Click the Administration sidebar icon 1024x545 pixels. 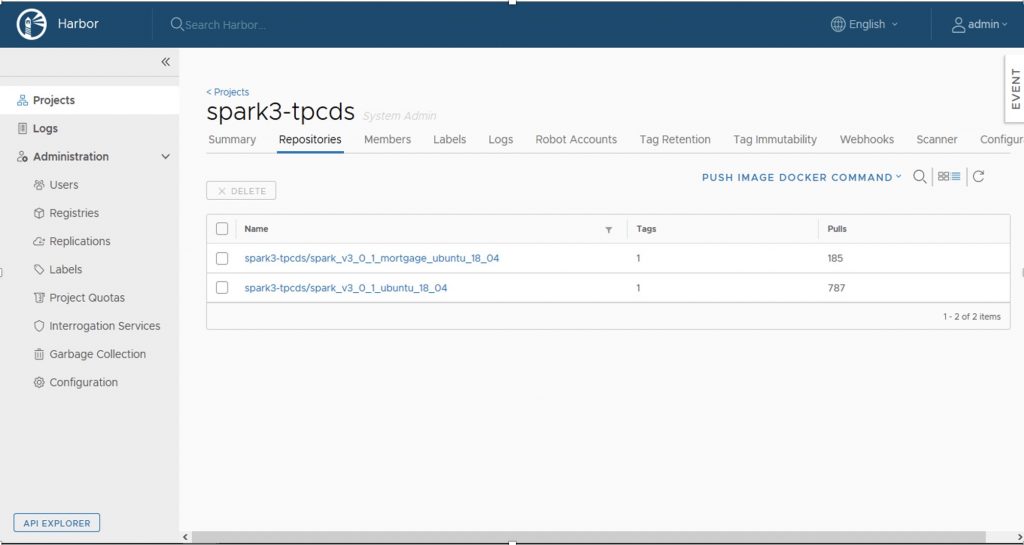pyautogui.click(x=22, y=157)
